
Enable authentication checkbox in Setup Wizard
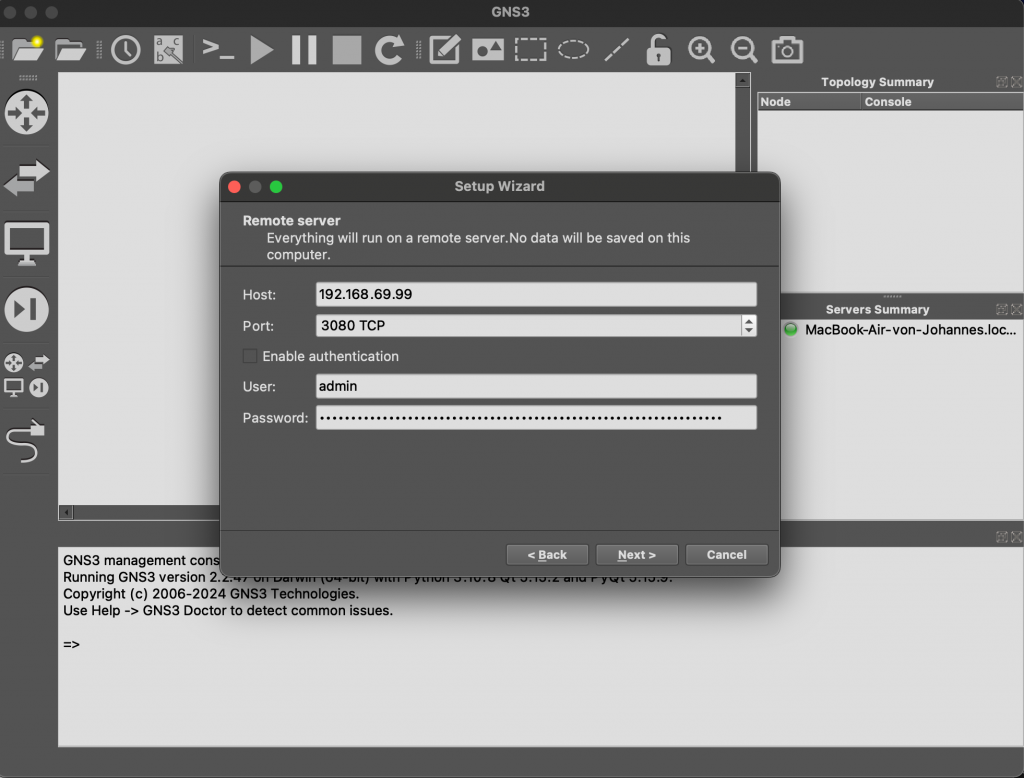(249, 356)
